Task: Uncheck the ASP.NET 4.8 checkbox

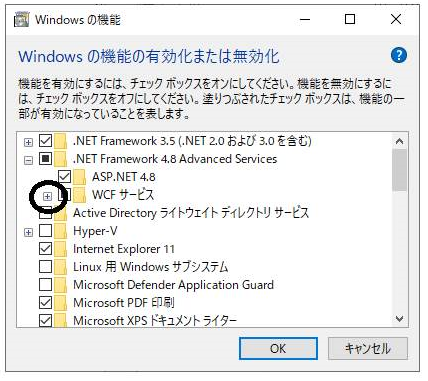Action: [64, 177]
